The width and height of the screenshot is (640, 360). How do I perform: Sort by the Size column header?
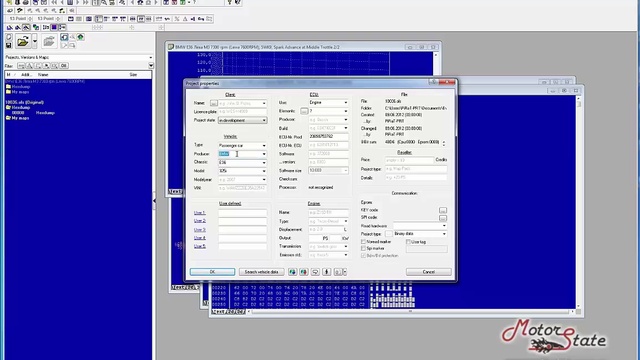[133, 75]
